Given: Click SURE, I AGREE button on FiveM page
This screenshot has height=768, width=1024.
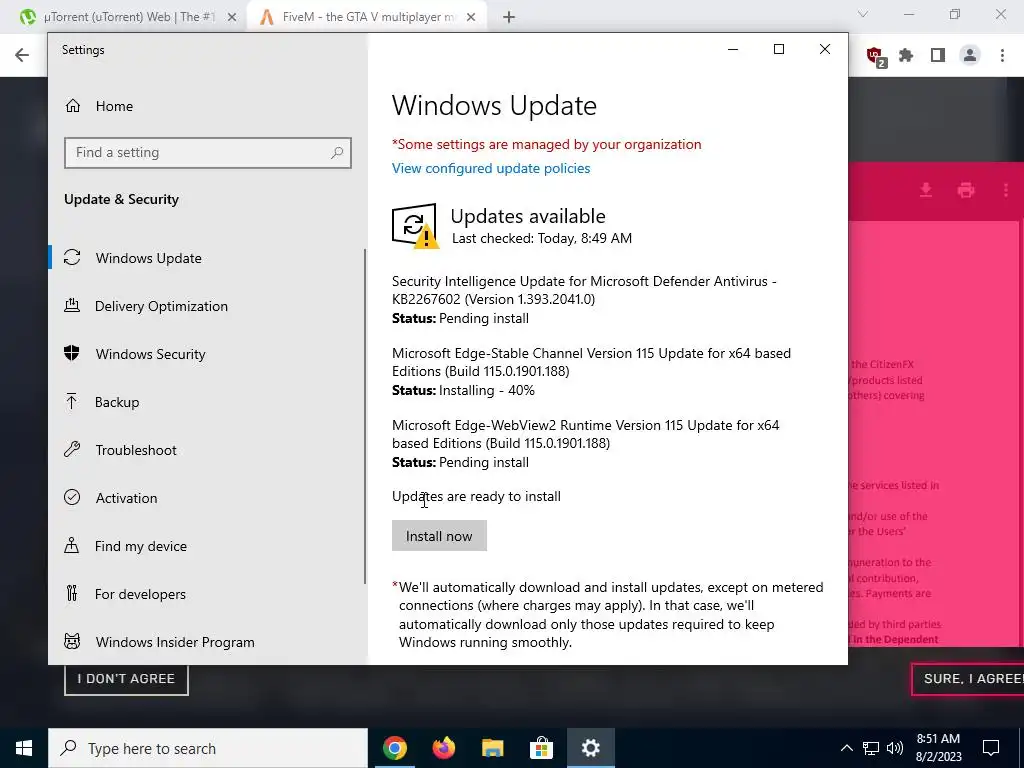Looking at the screenshot, I should click(968, 679).
